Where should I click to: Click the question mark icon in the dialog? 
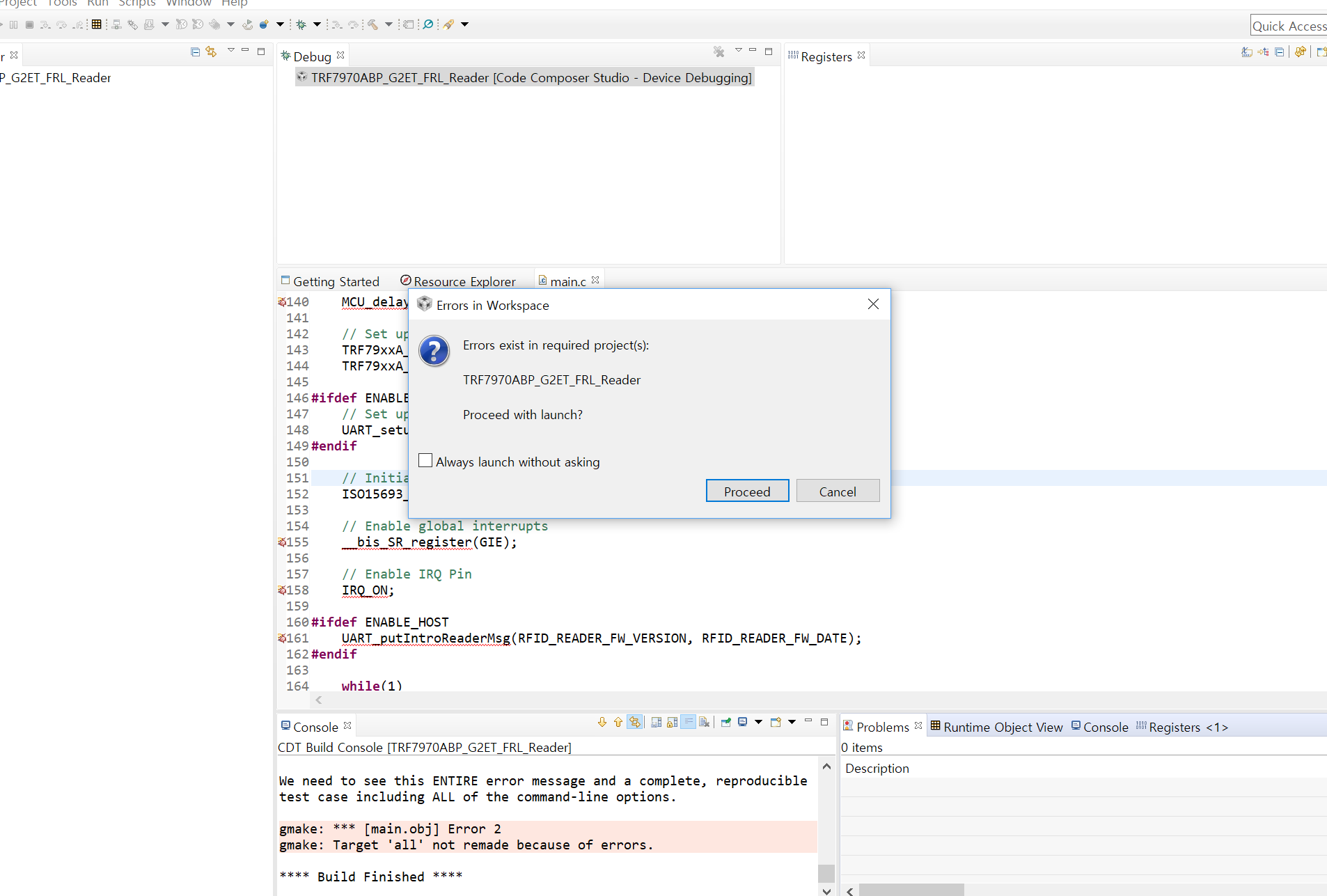click(x=434, y=350)
